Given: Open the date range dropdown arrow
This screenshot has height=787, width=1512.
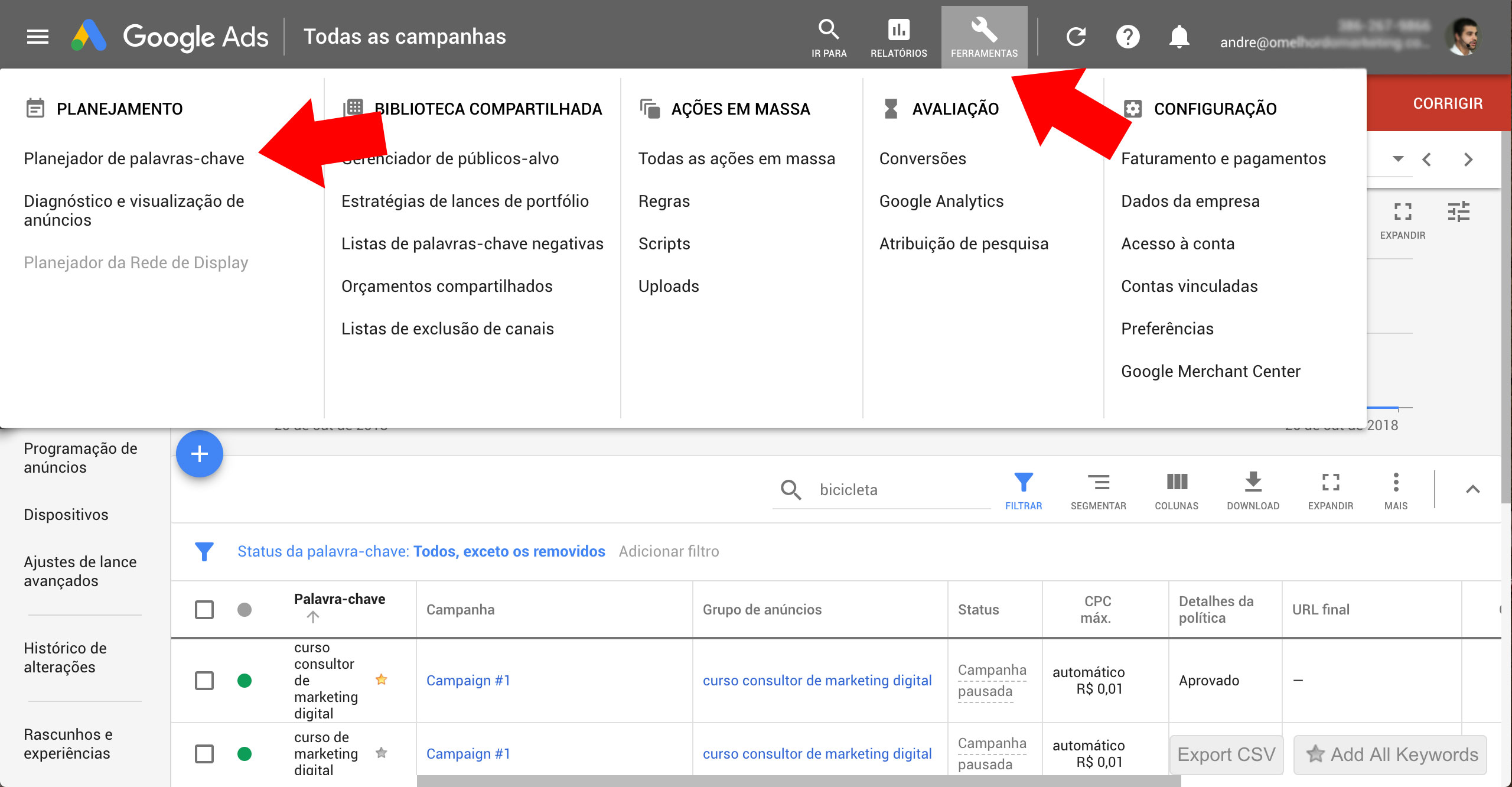Looking at the screenshot, I should point(1397,158).
